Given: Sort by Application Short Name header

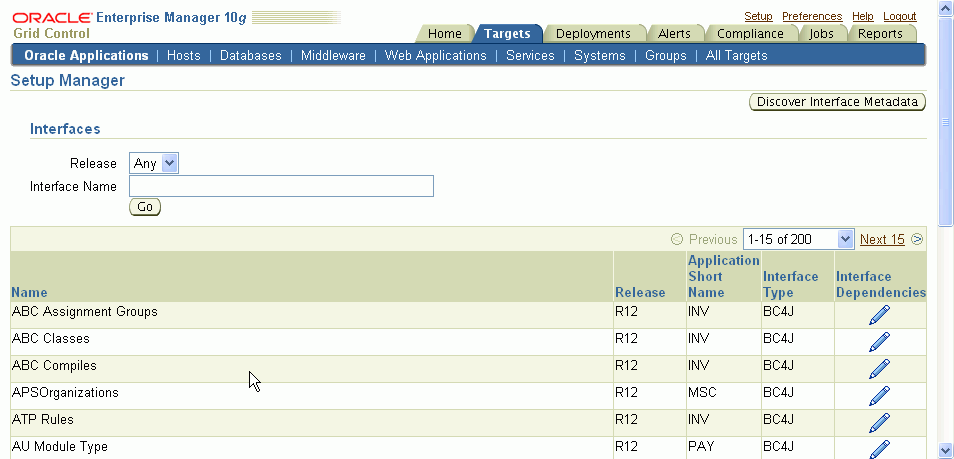Looking at the screenshot, I should pos(723,276).
